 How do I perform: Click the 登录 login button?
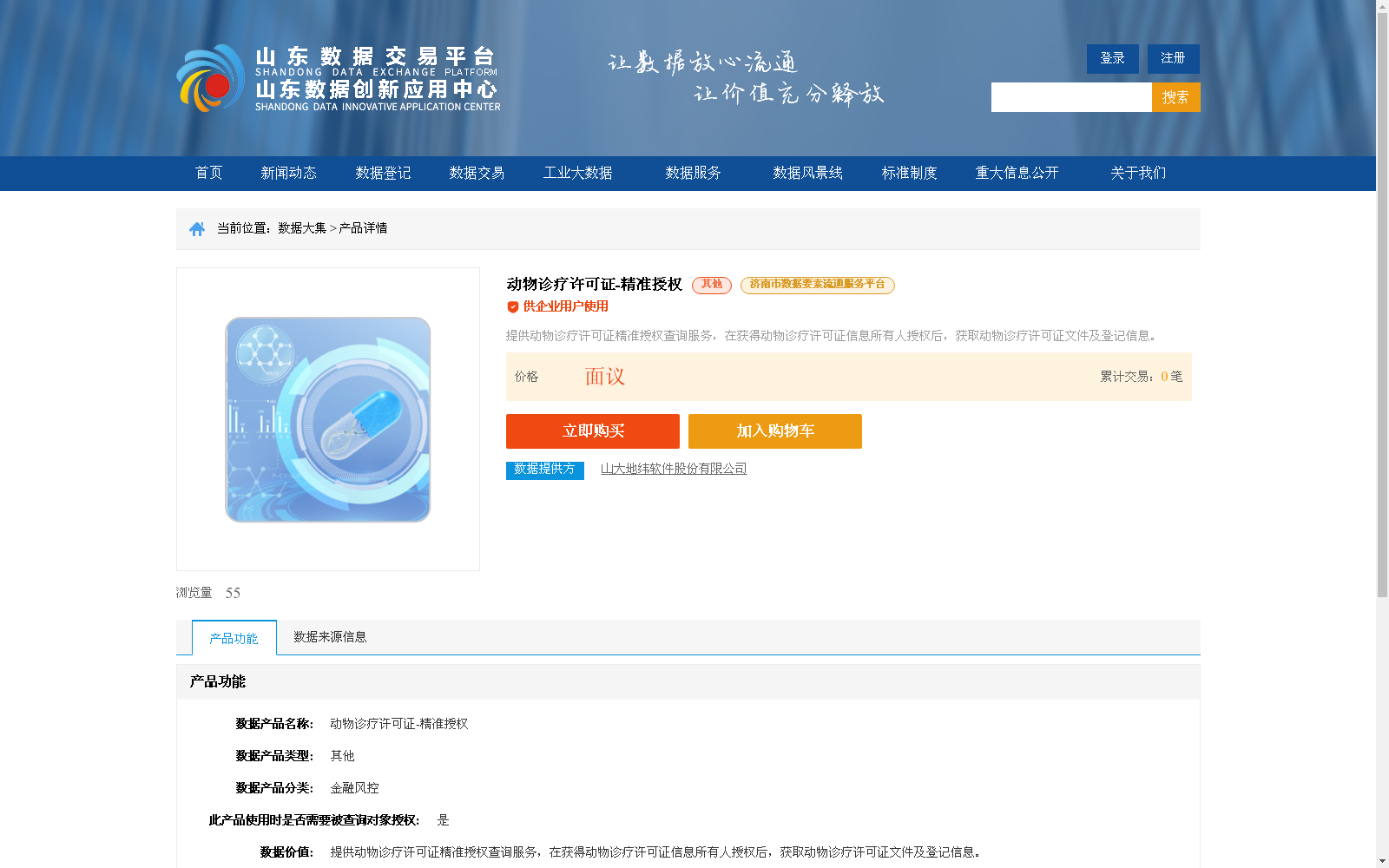click(x=1112, y=58)
